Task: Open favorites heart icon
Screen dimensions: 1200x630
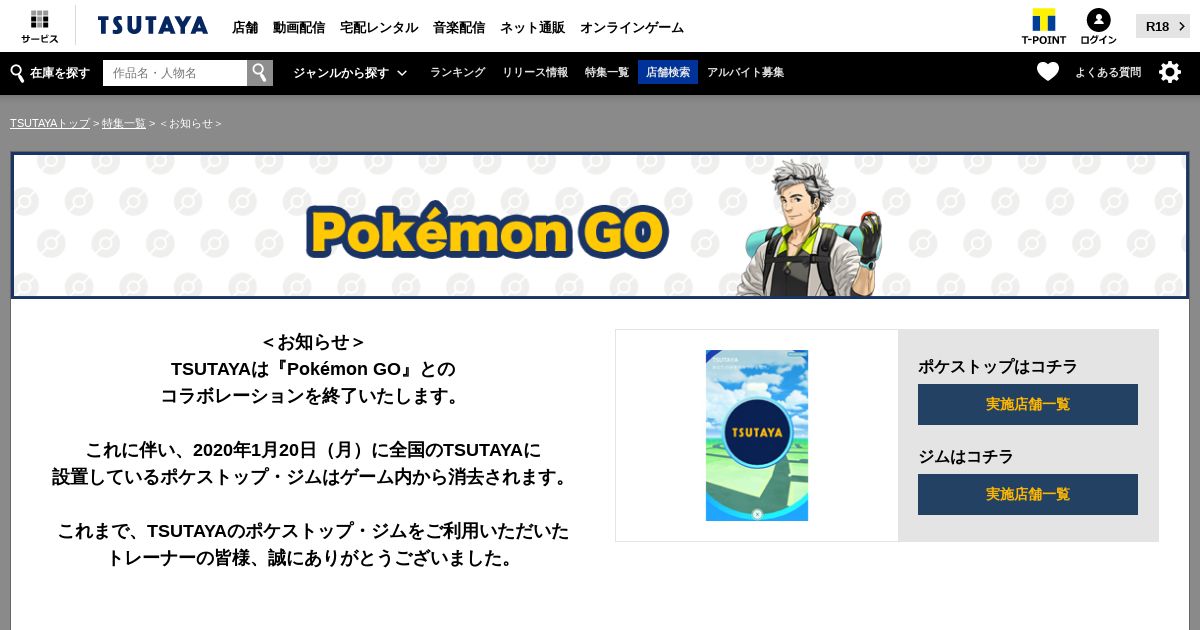Action: click(x=1047, y=72)
